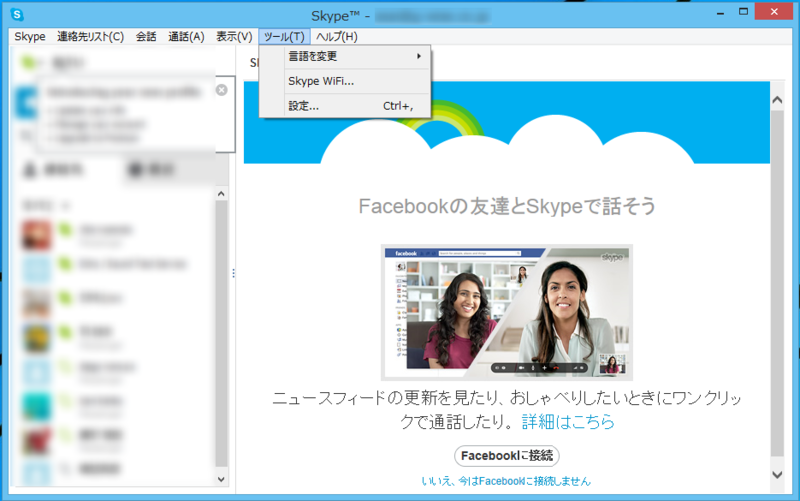Select the first contact's red avatar
The image size is (800, 501).
[x=36, y=235]
